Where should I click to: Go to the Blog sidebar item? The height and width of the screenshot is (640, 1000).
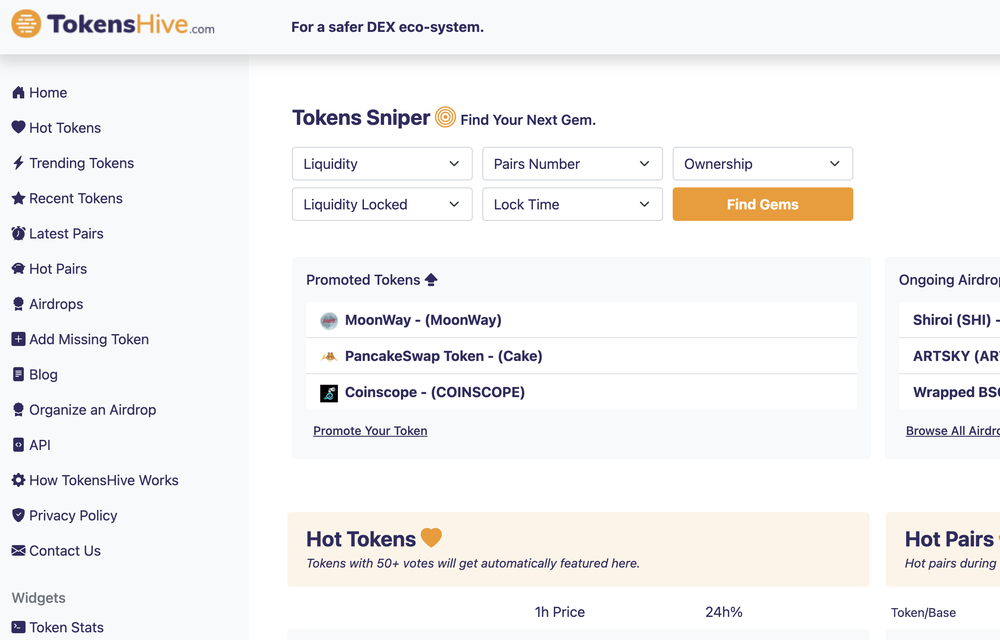coord(43,374)
